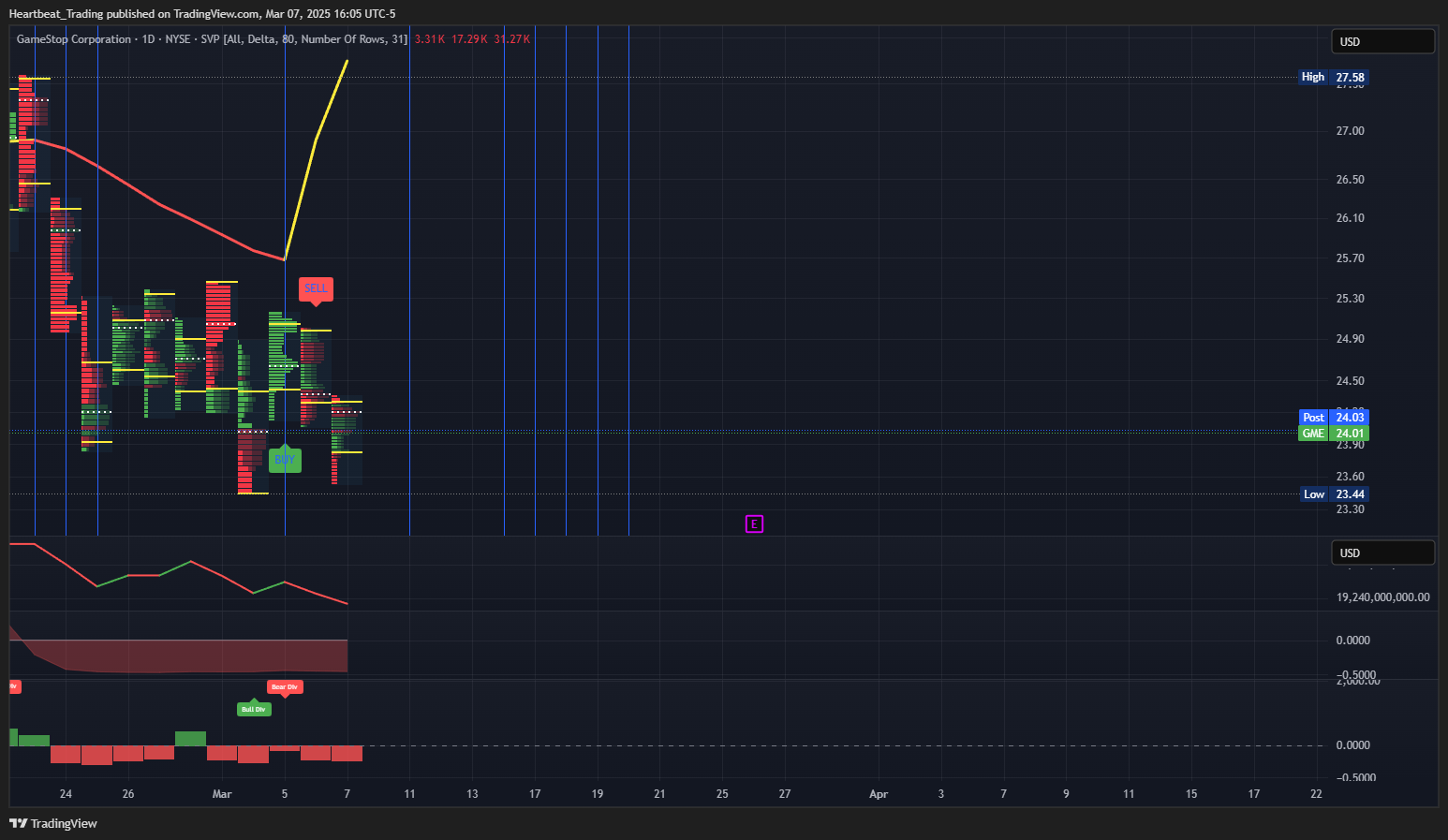Click the '26' date label on the time axis
The height and width of the screenshot is (840, 1448).
pyautogui.click(x=128, y=794)
